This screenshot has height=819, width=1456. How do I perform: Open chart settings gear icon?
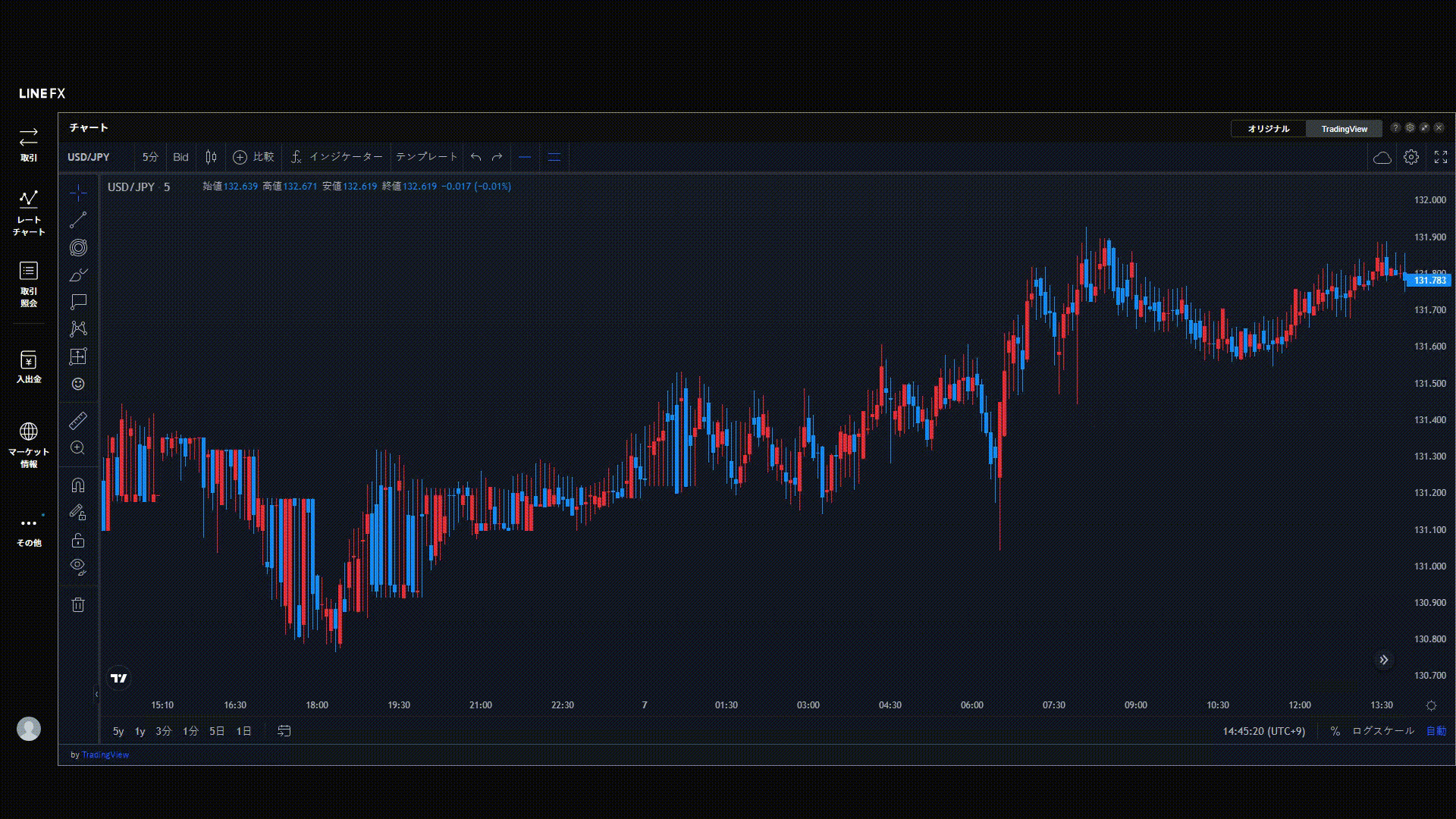click(x=1410, y=157)
